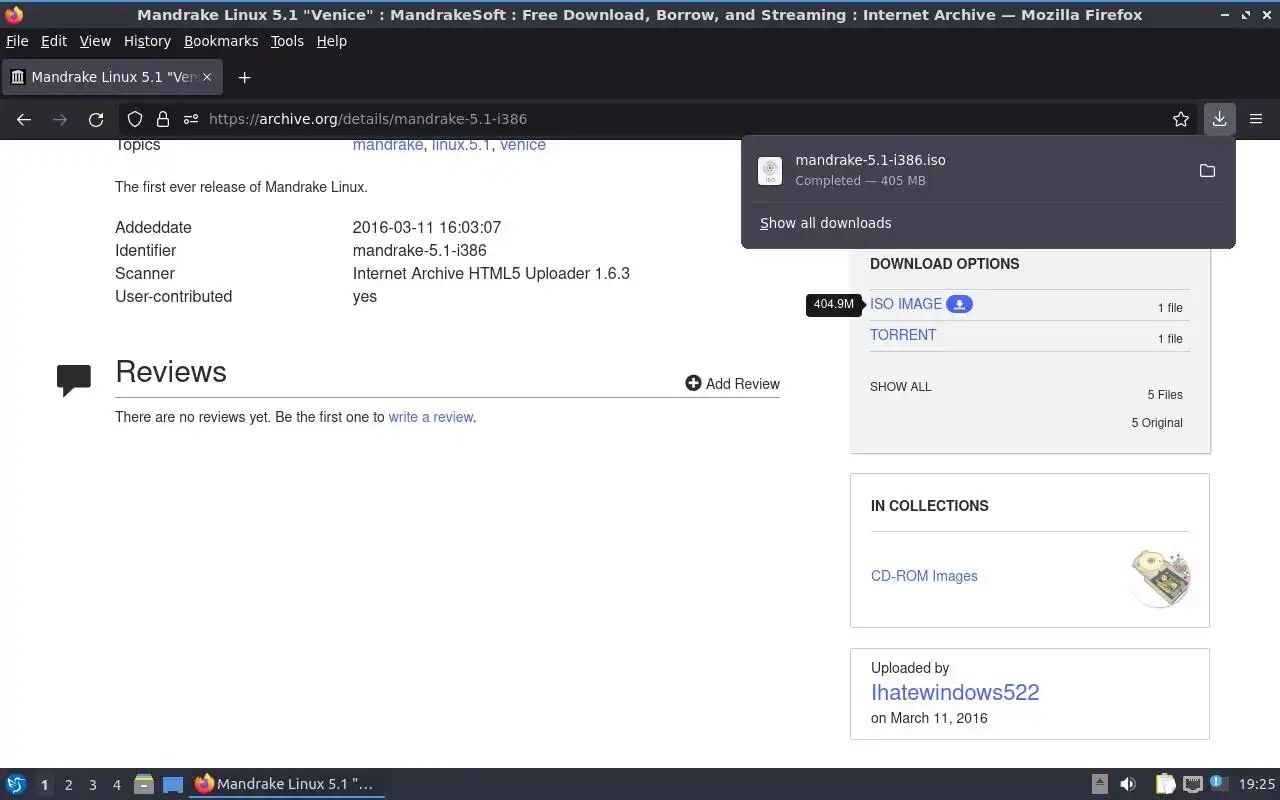Open the File menu
1280x800 pixels.
[17, 41]
